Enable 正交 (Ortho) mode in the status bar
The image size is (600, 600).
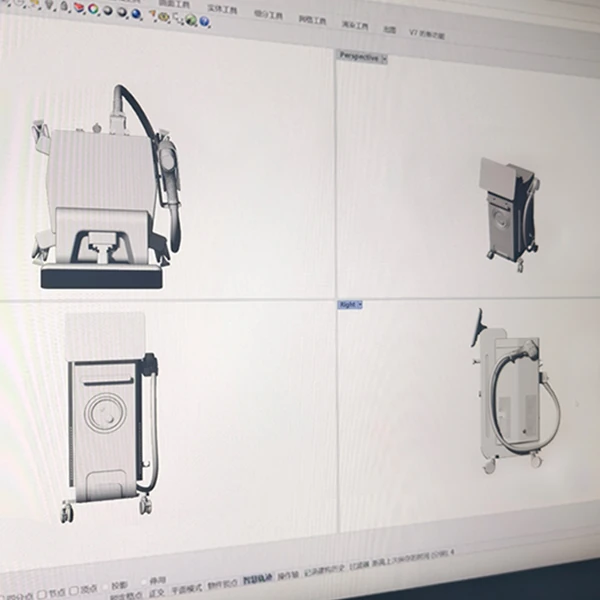156,592
